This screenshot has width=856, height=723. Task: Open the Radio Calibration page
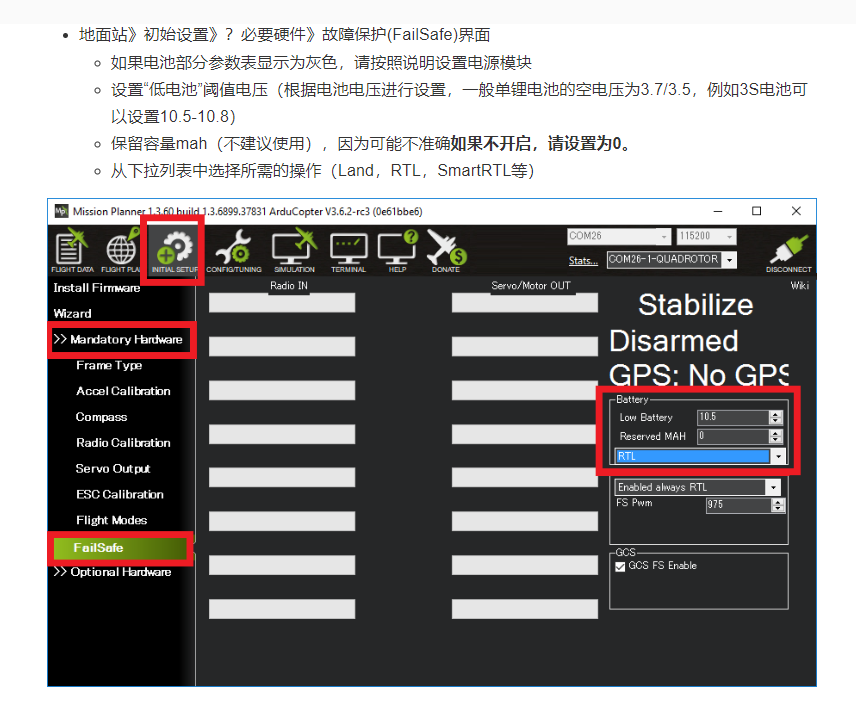tap(123, 443)
